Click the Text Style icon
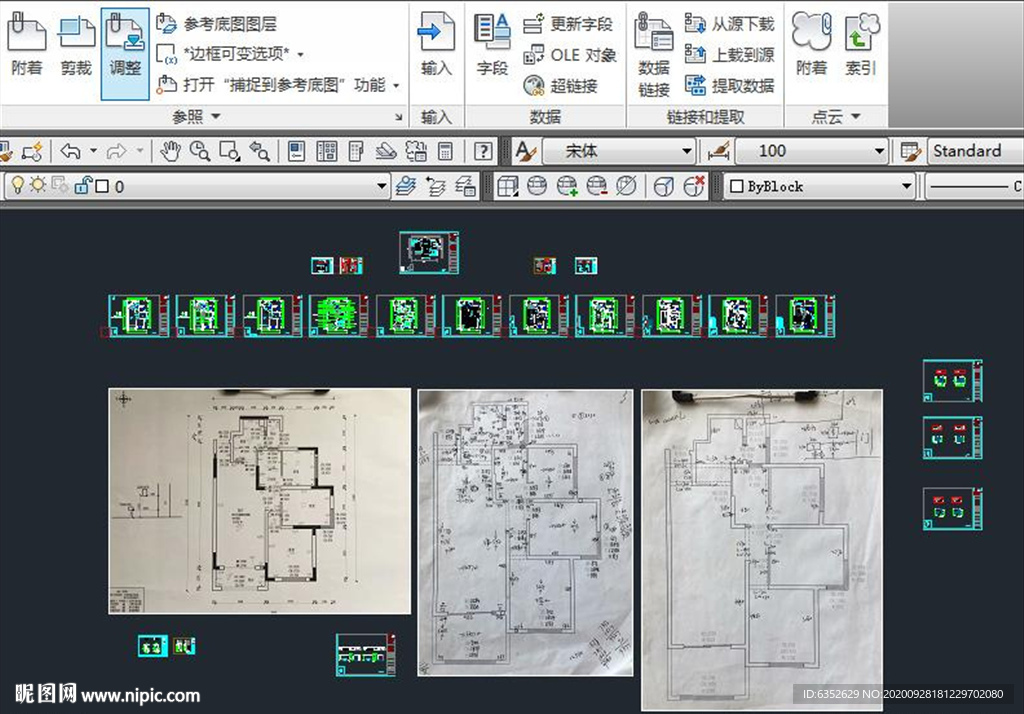Viewport: 1024px width, 714px height. point(526,152)
